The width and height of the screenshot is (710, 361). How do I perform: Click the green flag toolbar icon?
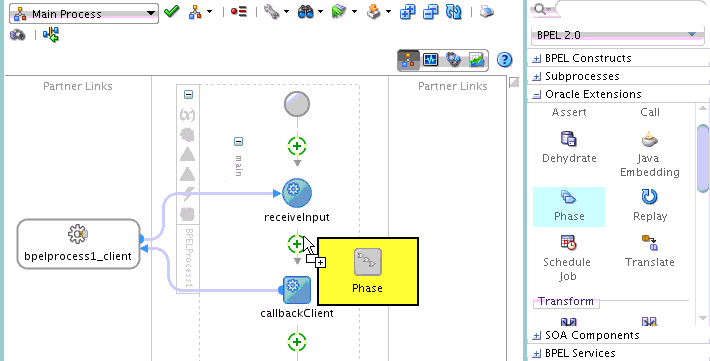[x=339, y=12]
